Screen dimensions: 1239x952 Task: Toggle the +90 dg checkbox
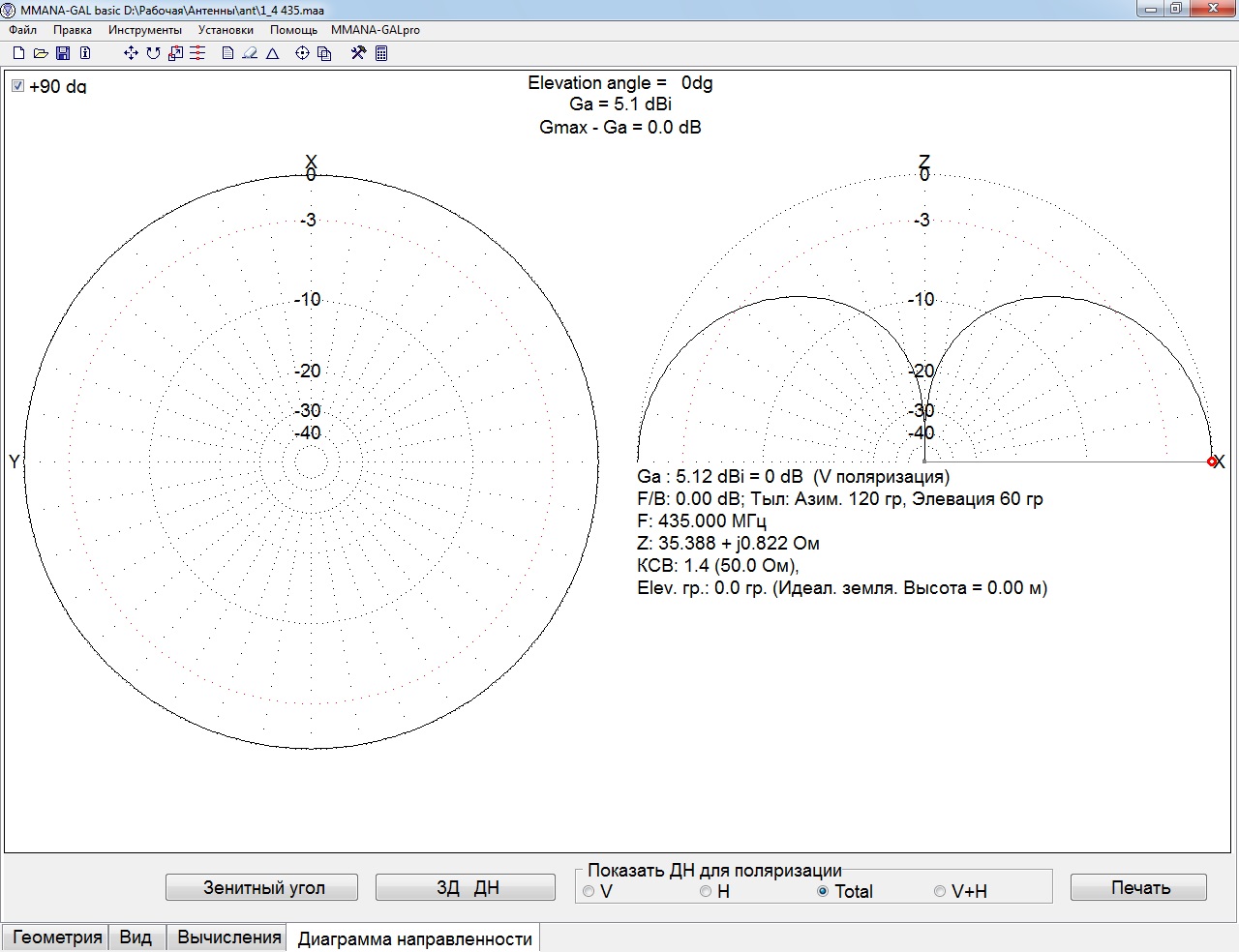(x=17, y=86)
